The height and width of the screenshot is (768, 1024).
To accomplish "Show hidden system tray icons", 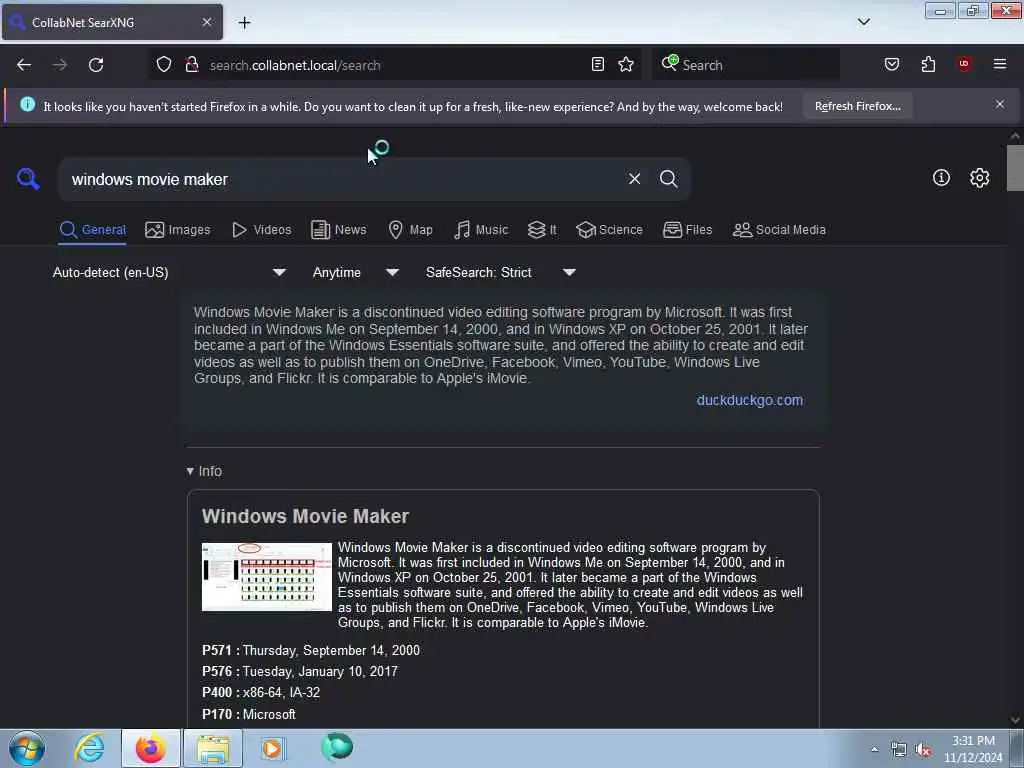I will [x=874, y=750].
